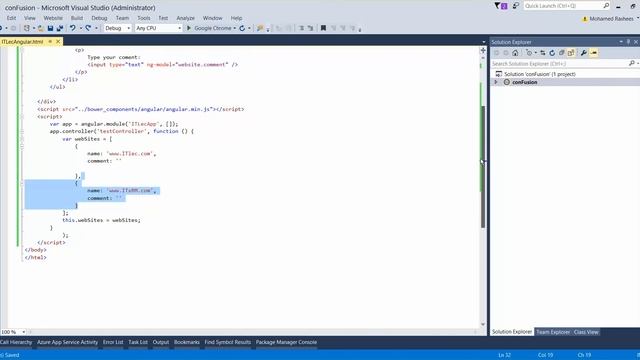Click the Open File folder icon

point(40,28)
